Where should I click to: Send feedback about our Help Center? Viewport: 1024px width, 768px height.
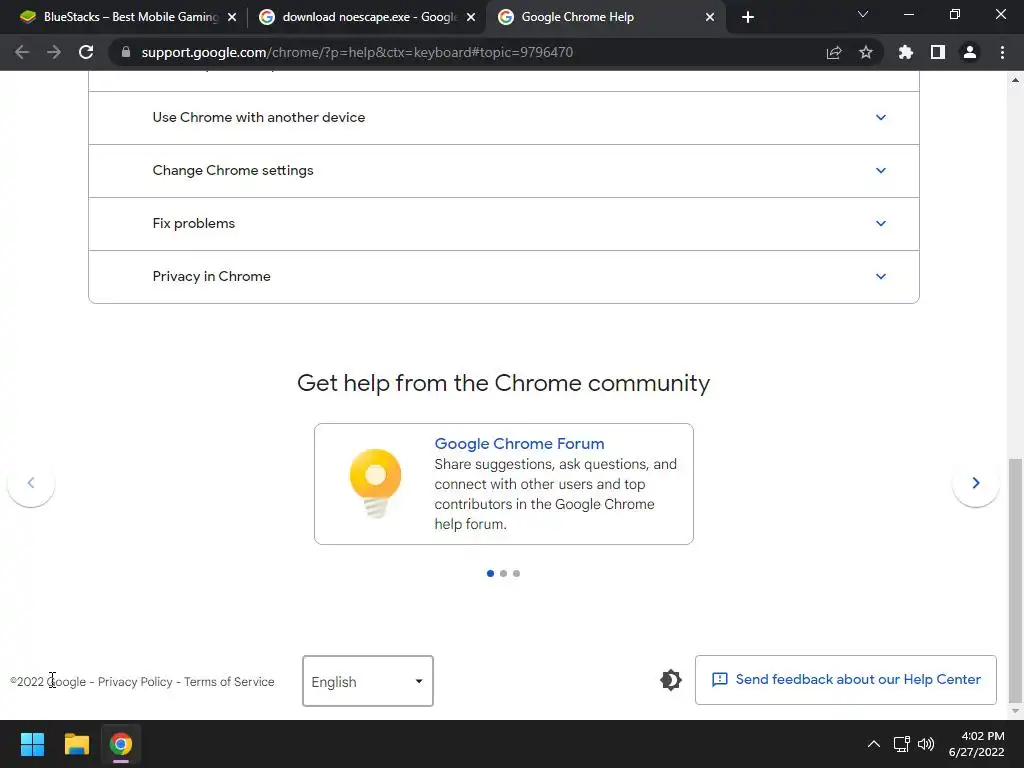(846, 680)
